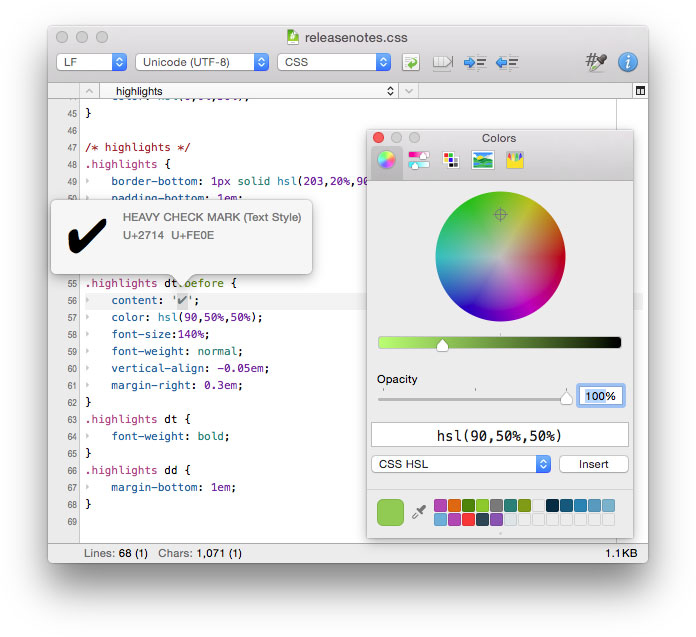
Task: Select the lime green saved swatch
Action: click(x=482, y=505)
